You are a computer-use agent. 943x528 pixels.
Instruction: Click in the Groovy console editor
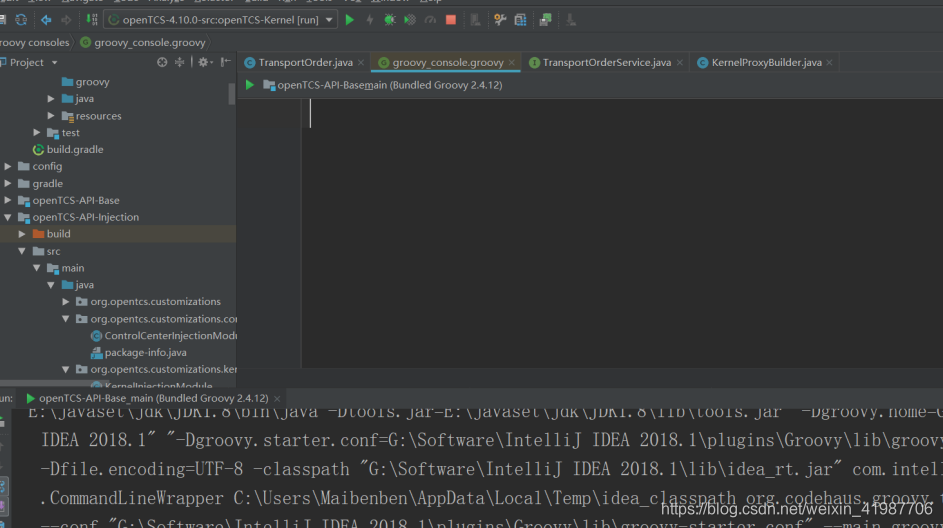coord(622,233)
